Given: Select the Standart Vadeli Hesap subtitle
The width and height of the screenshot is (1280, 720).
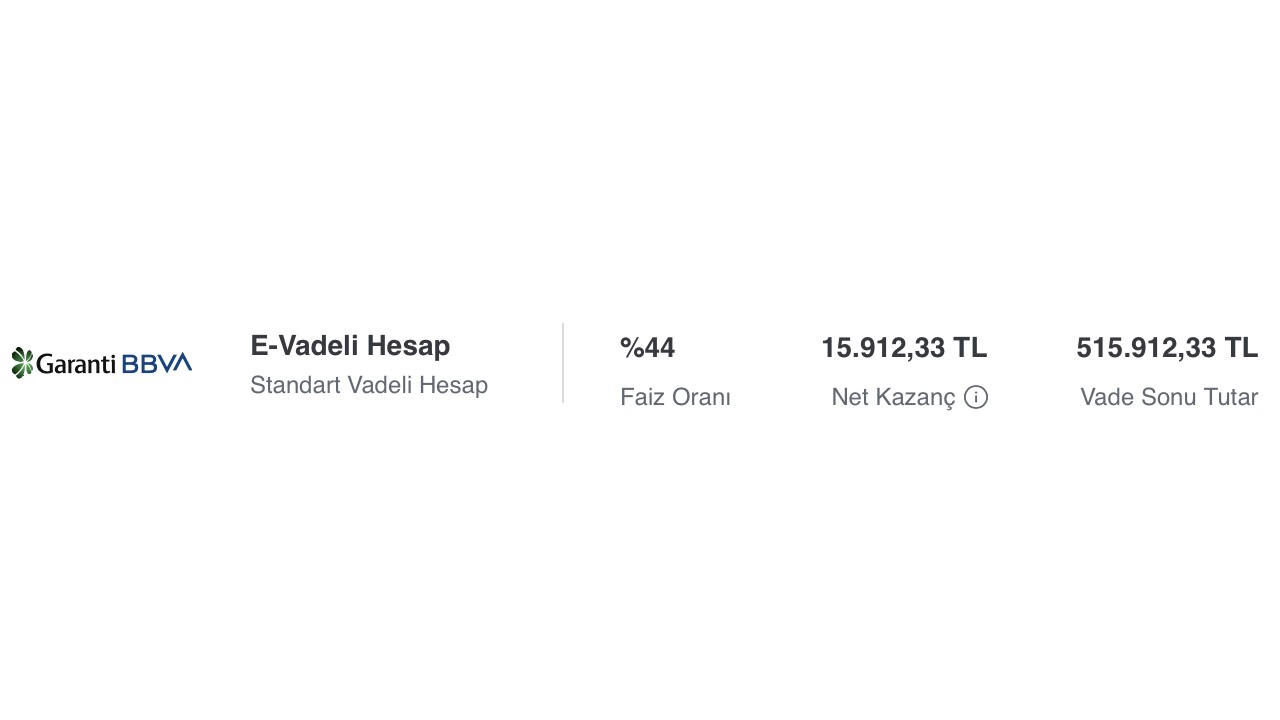Looking at the screenshot, I should pyautogui.click(x=369, y=385).
